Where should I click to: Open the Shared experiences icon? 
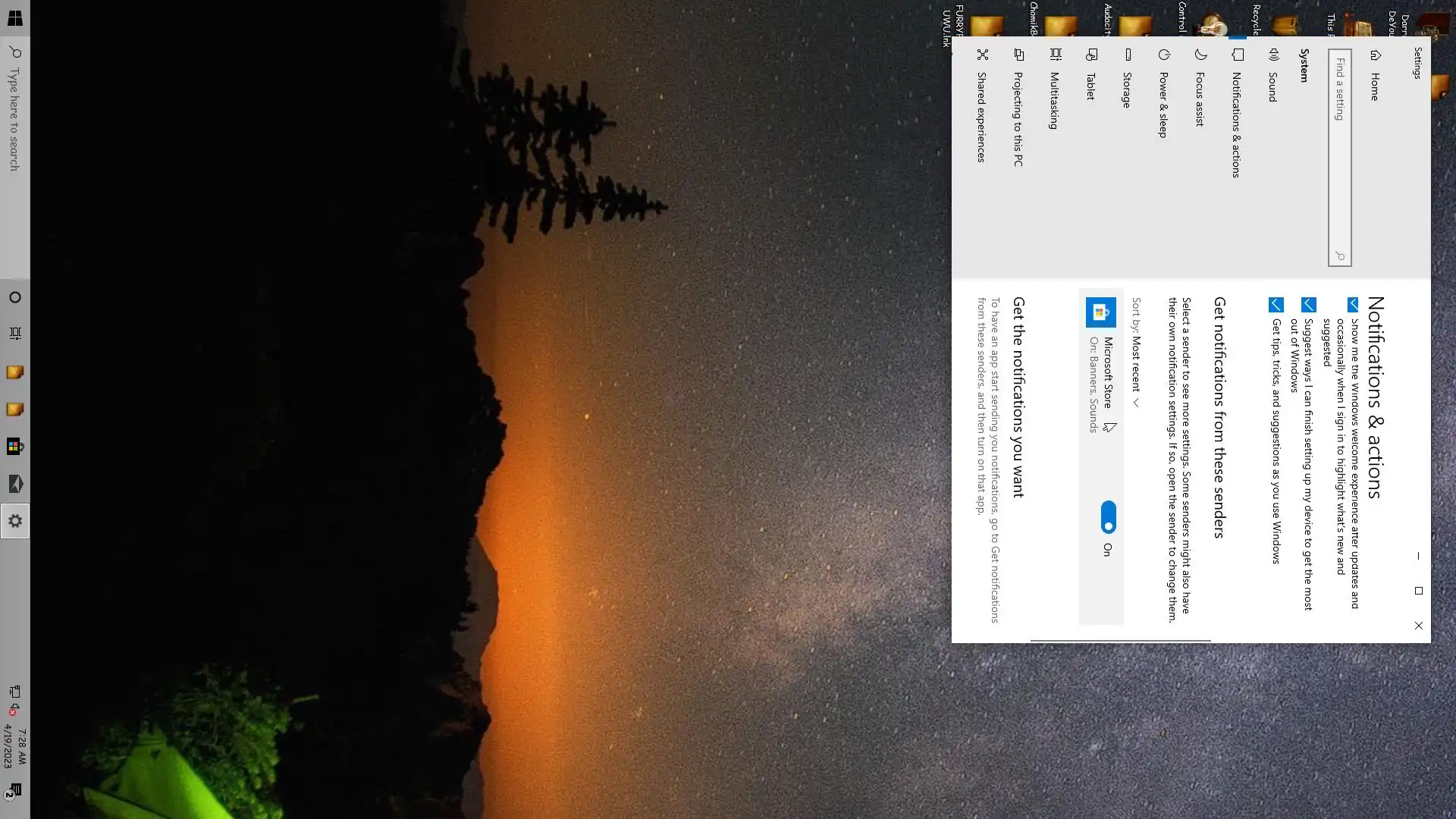pos(982,55)
